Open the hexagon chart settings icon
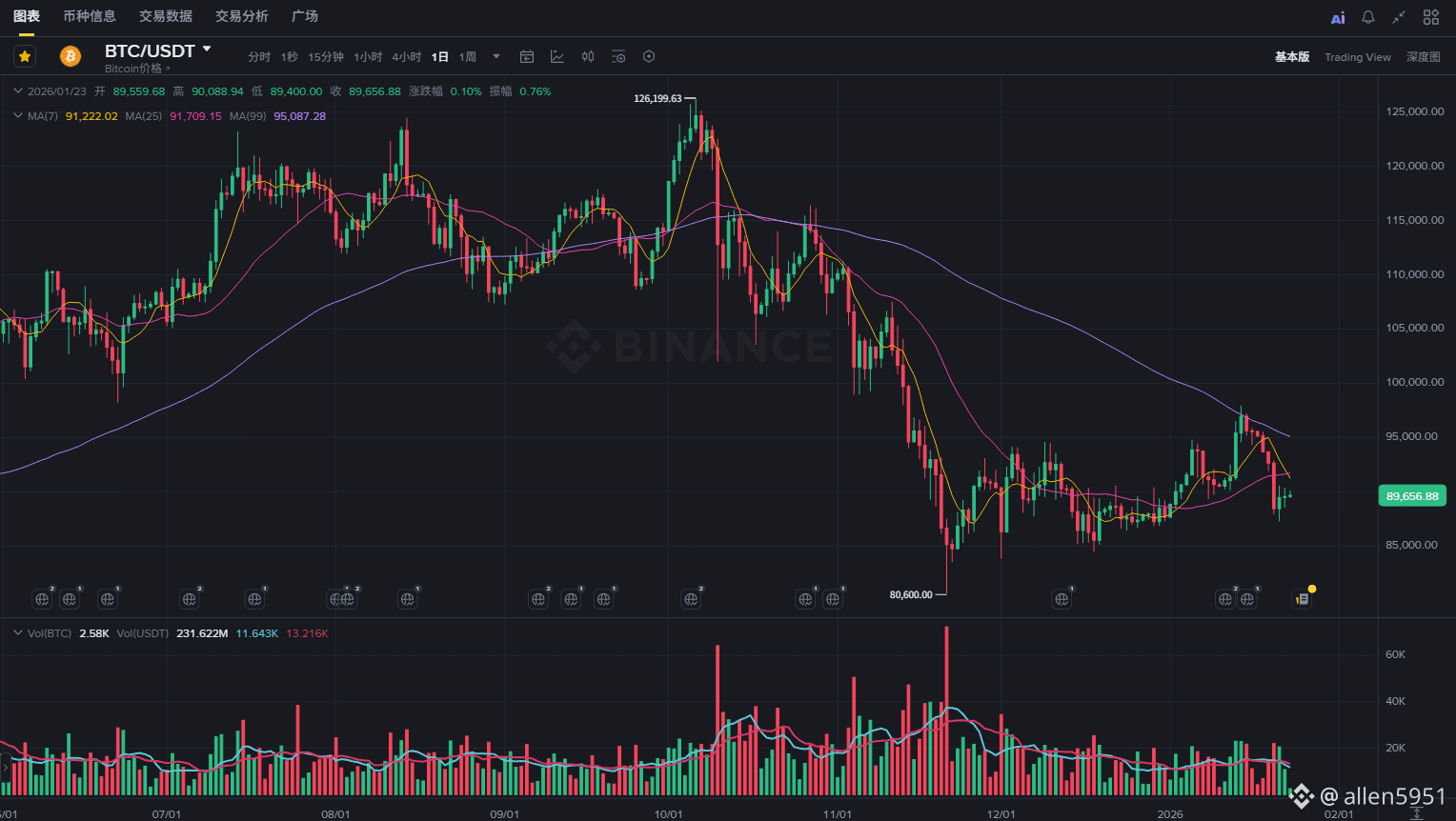 coord(649,57)
